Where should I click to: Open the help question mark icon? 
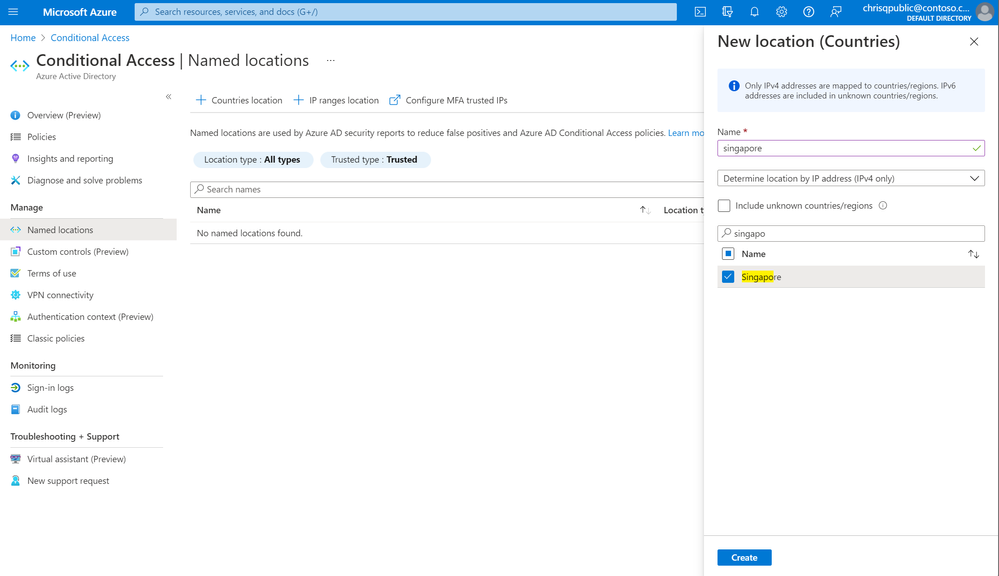click(809, 11)
